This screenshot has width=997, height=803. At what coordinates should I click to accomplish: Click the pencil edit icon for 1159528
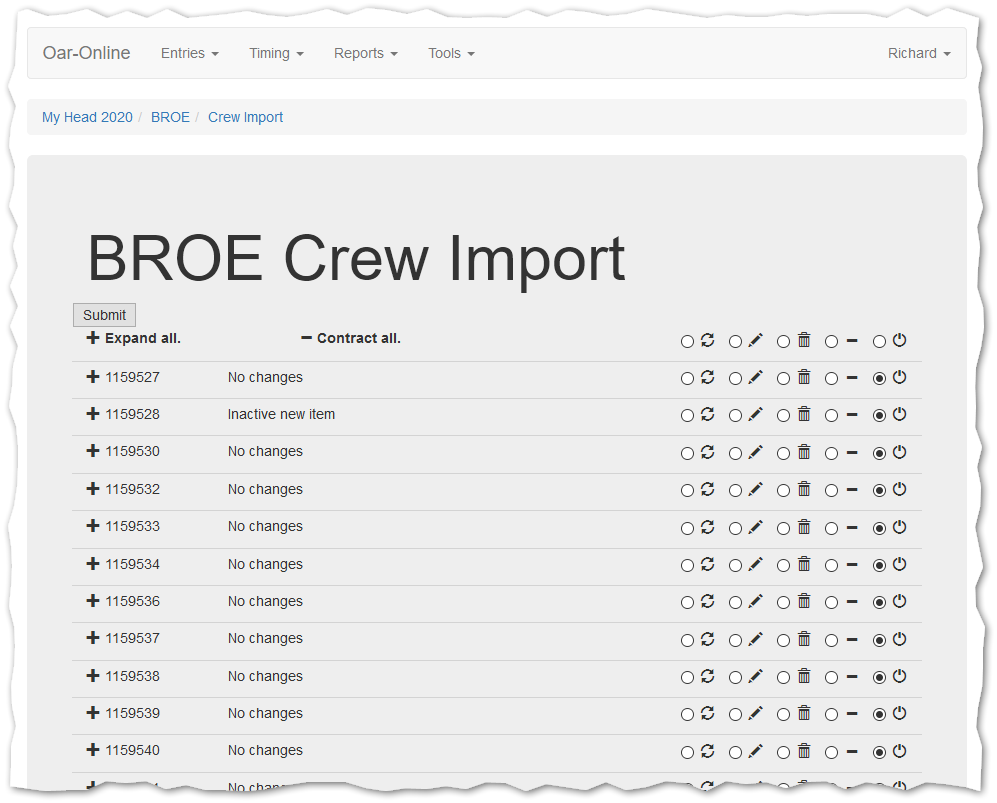click(755, 414)
